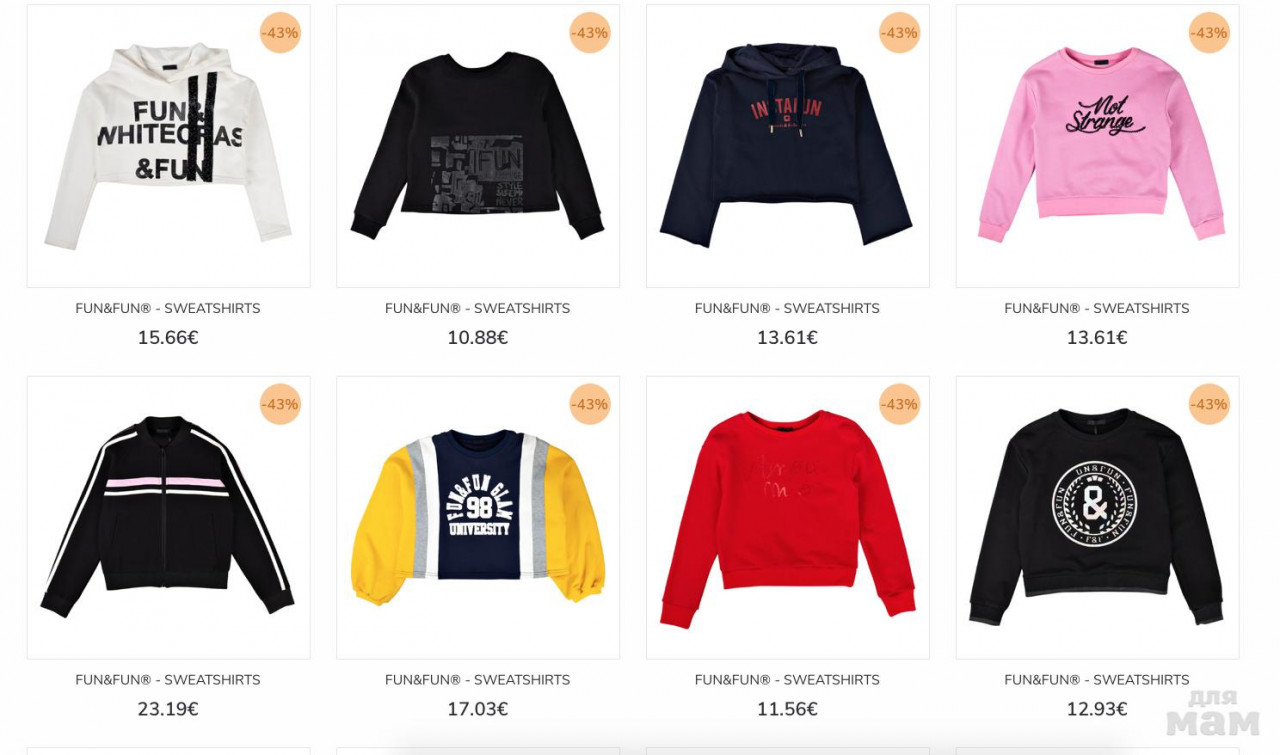The image size is (1280, 755).
Task: Open FUN&FUN® - SWEATSHIRTS link priced 10.88€
Action: 478,308
